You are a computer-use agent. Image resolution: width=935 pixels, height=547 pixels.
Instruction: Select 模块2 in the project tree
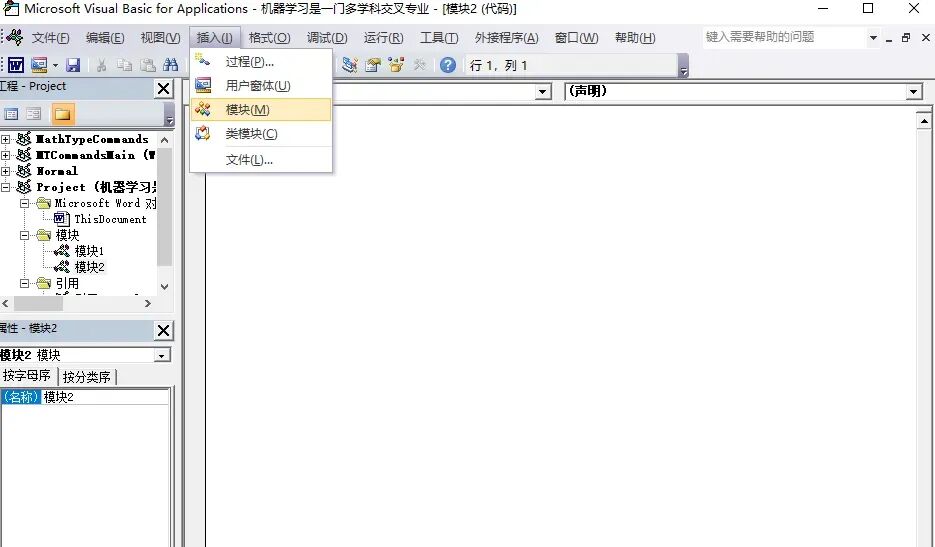coord(89,267)
